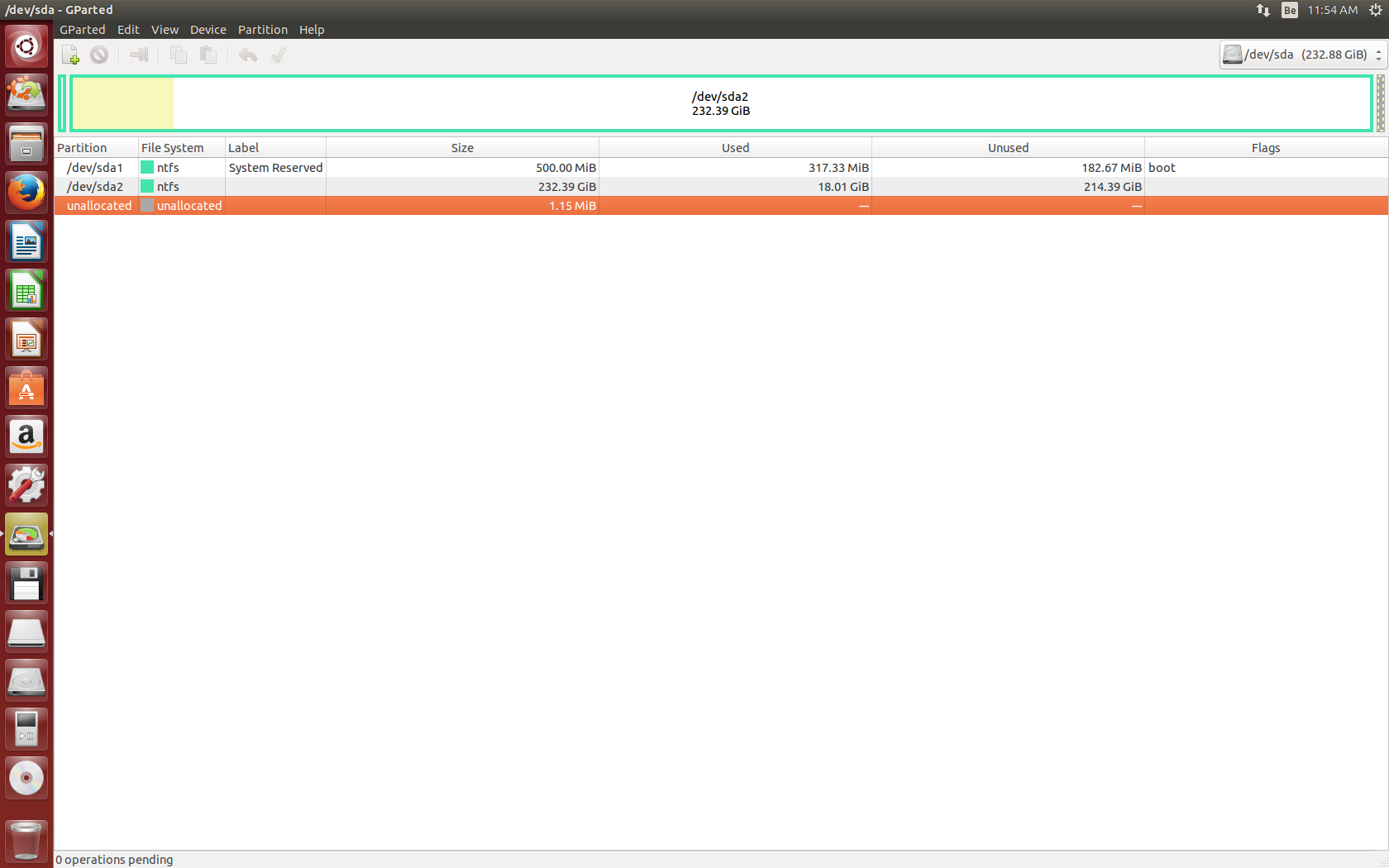1389x868 pixels.
Task: Click the System Reserved label cell
Action: (275, 168)
